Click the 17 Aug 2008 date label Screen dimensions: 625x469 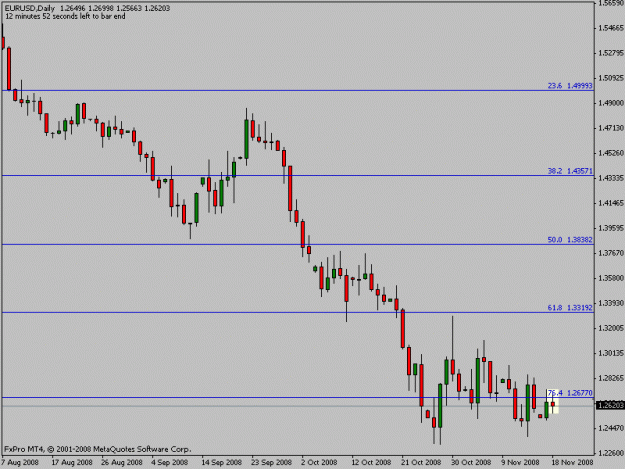coord(72,463)
